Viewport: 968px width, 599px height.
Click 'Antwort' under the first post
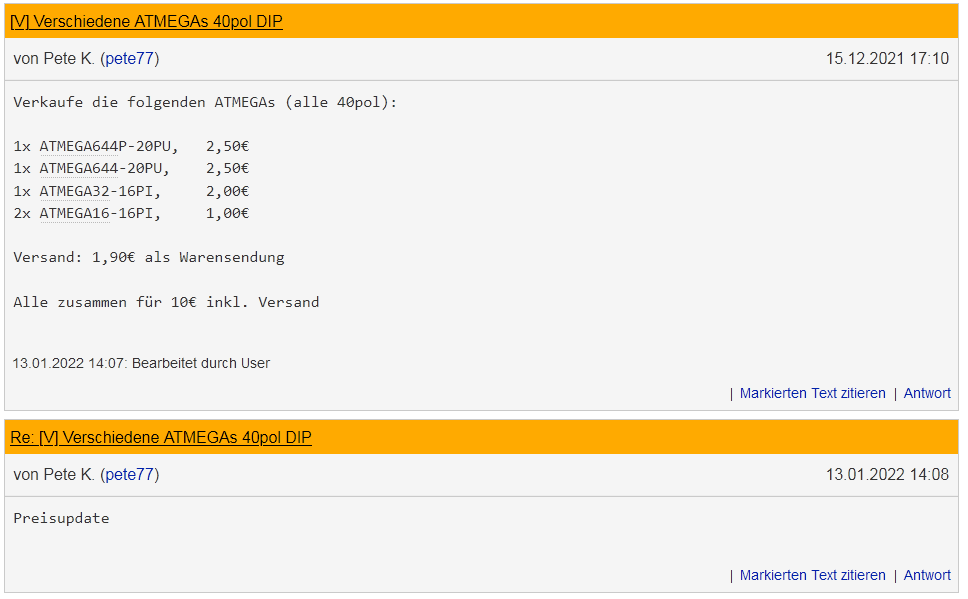tap(927, 393)
